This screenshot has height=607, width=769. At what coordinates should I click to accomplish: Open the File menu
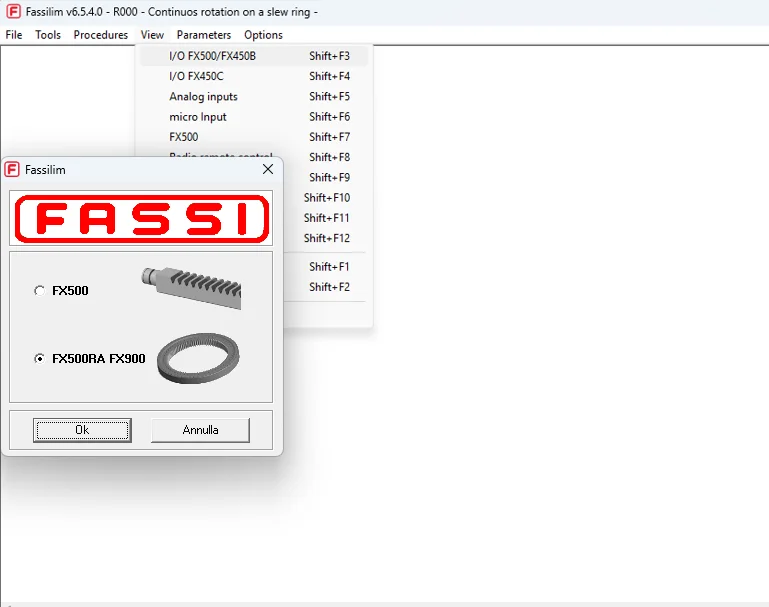14,35
